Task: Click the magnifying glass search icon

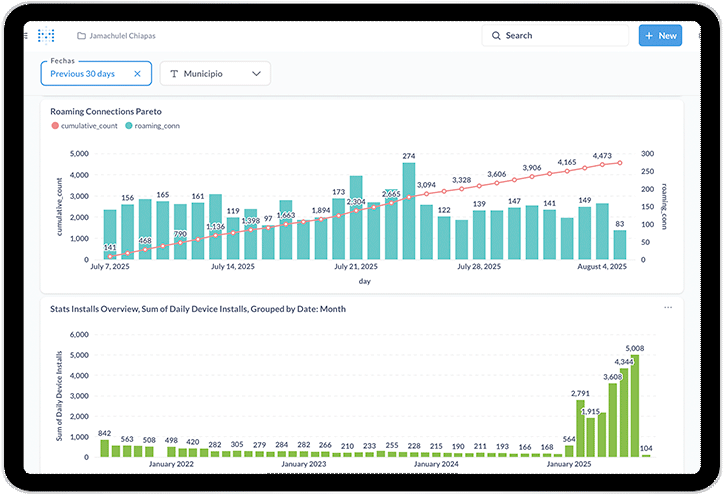Action: click(496, 36)
